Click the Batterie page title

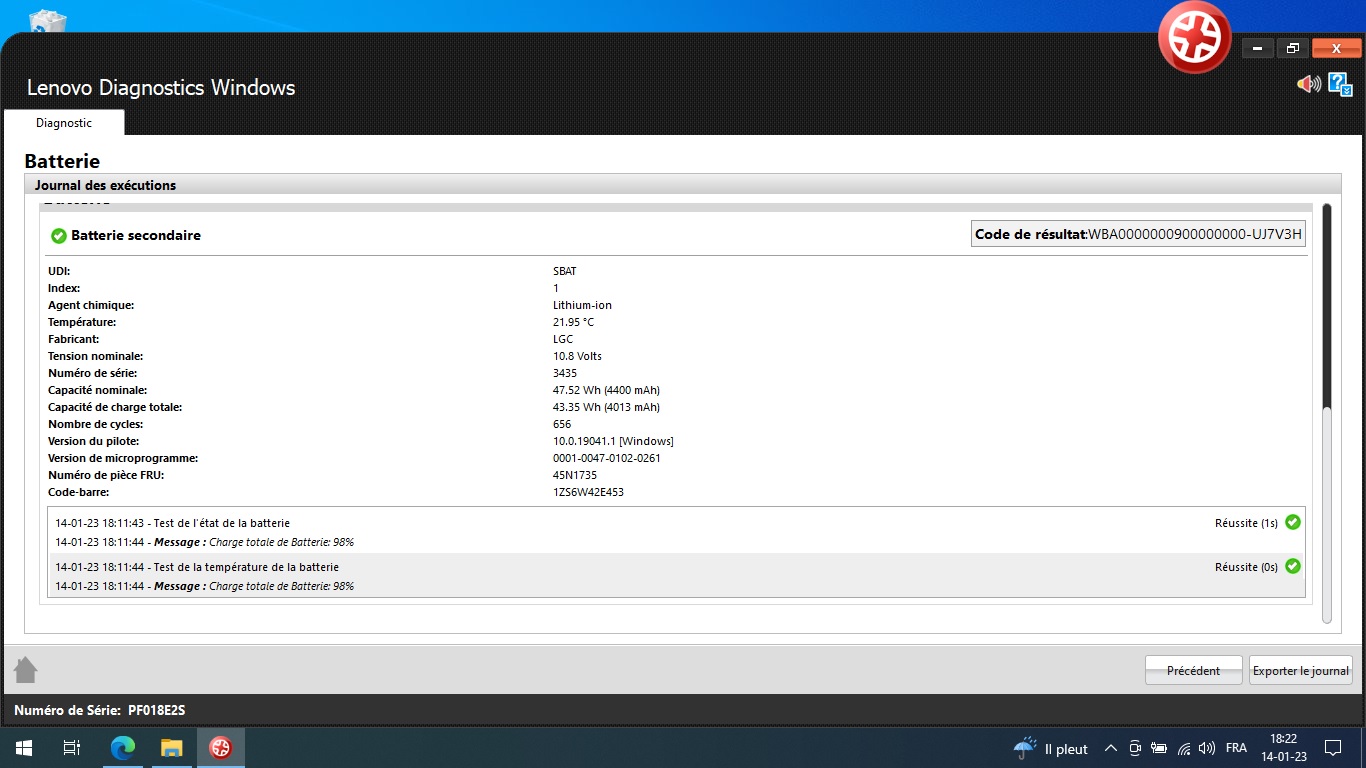62,161
